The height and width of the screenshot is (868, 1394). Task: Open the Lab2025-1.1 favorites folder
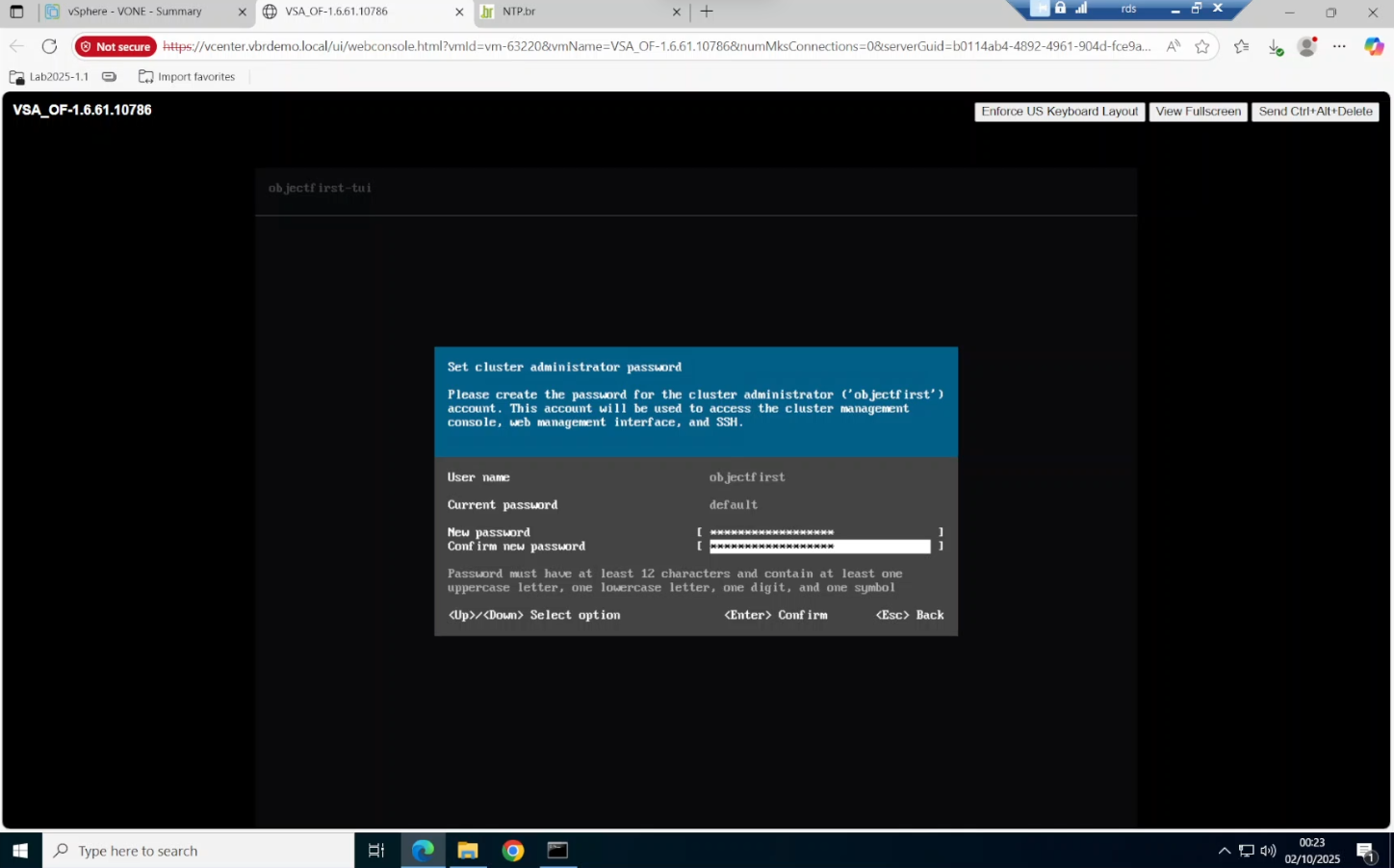click(49, 77)
